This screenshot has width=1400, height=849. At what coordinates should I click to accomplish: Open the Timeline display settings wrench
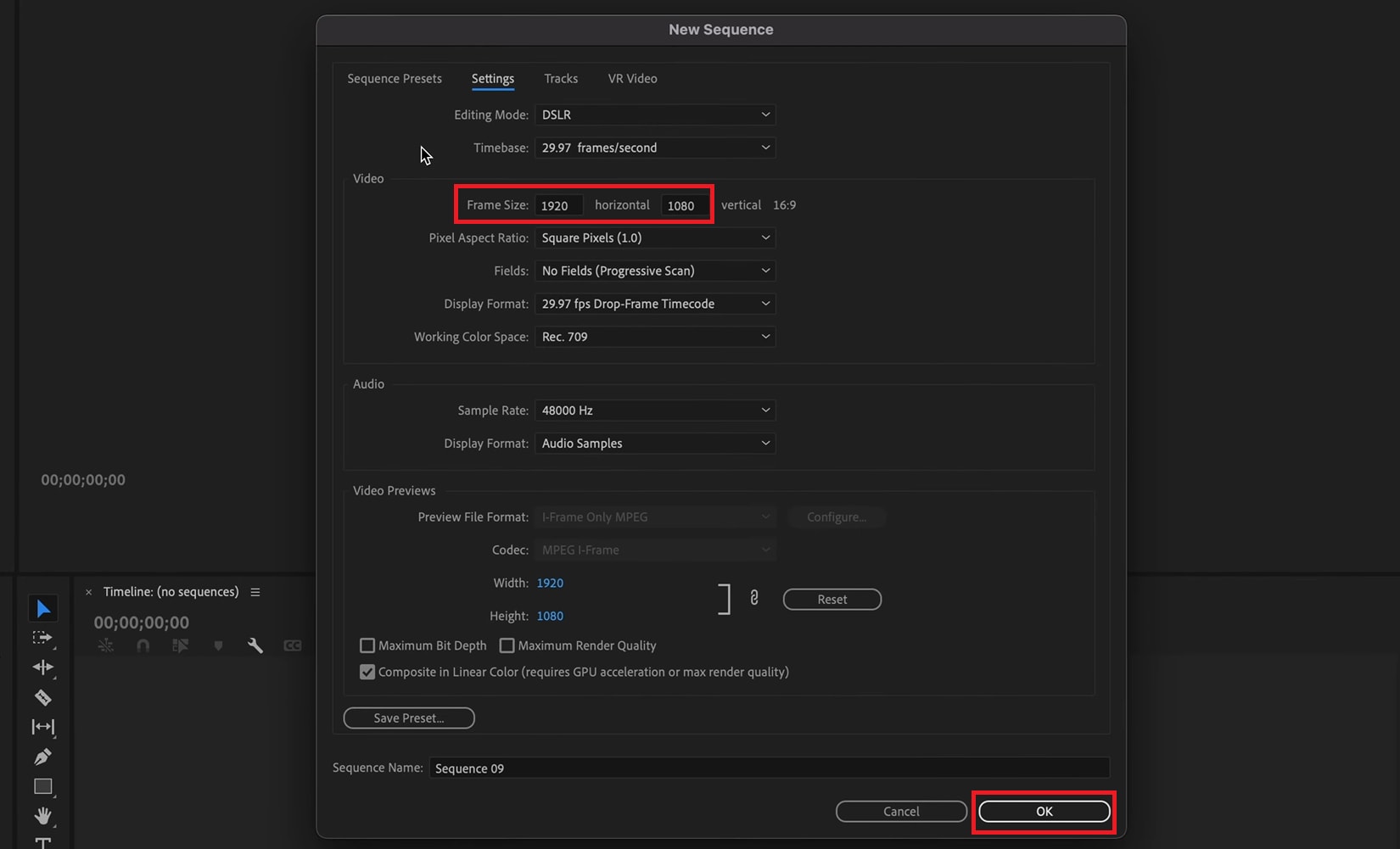[x=255, y=645]
